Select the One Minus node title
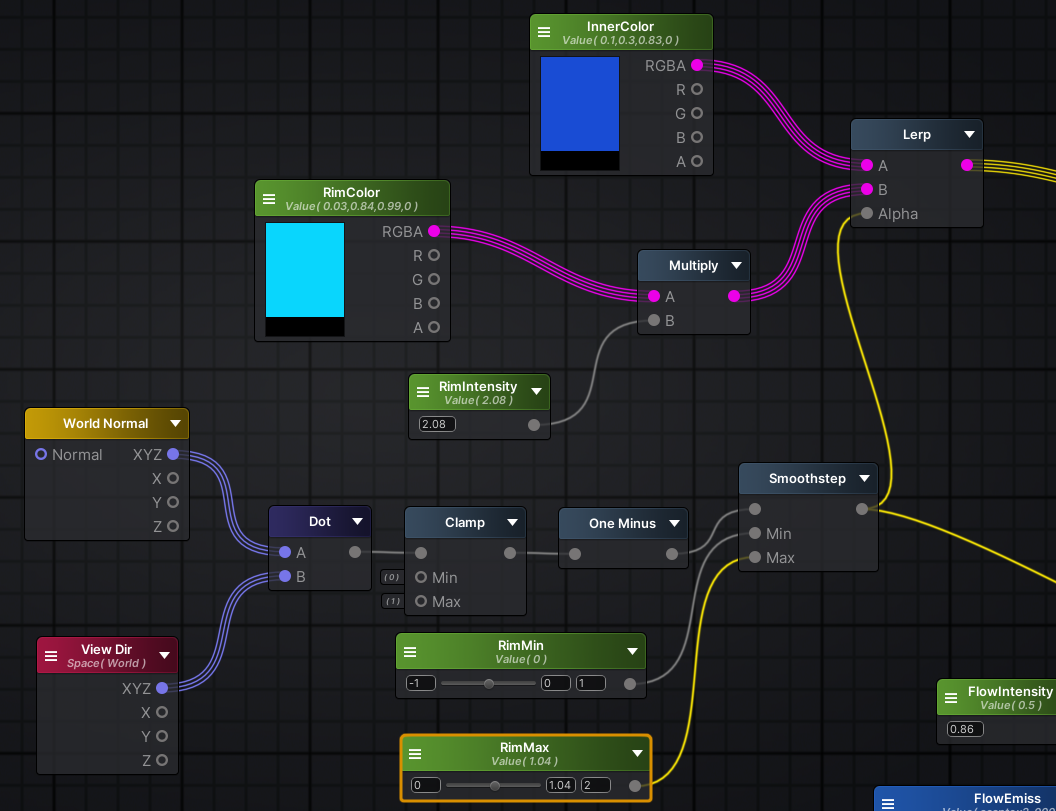The image size is (1056, 811). pyautogui.click(x=622, y=523)
